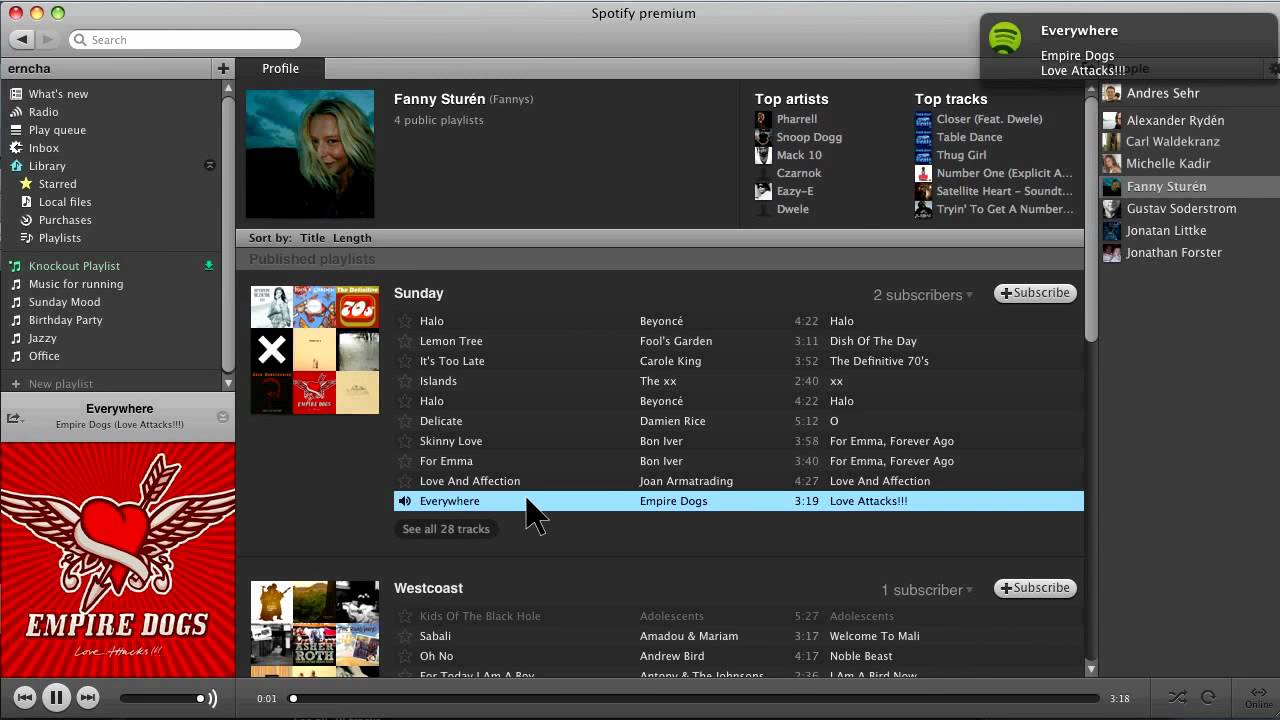This screenshot has height=720, width=1280.
Task: Open the Radio section in sidebar
Action: 43,112
